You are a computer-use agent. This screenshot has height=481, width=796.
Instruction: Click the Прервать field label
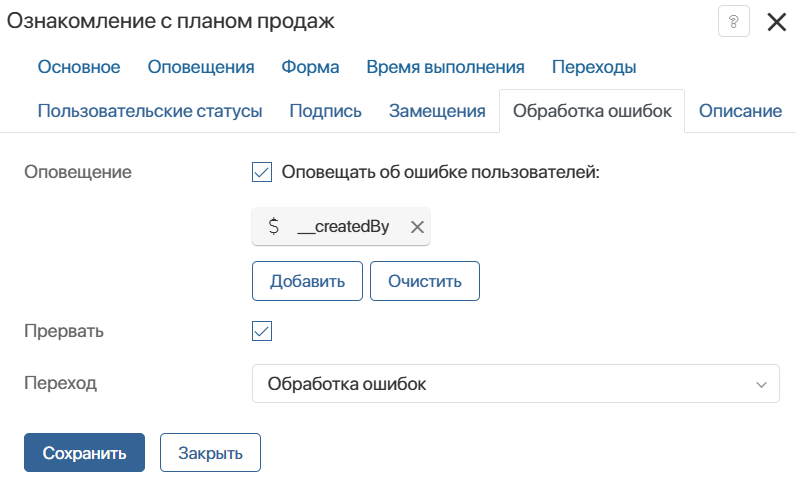coord(64,331)
